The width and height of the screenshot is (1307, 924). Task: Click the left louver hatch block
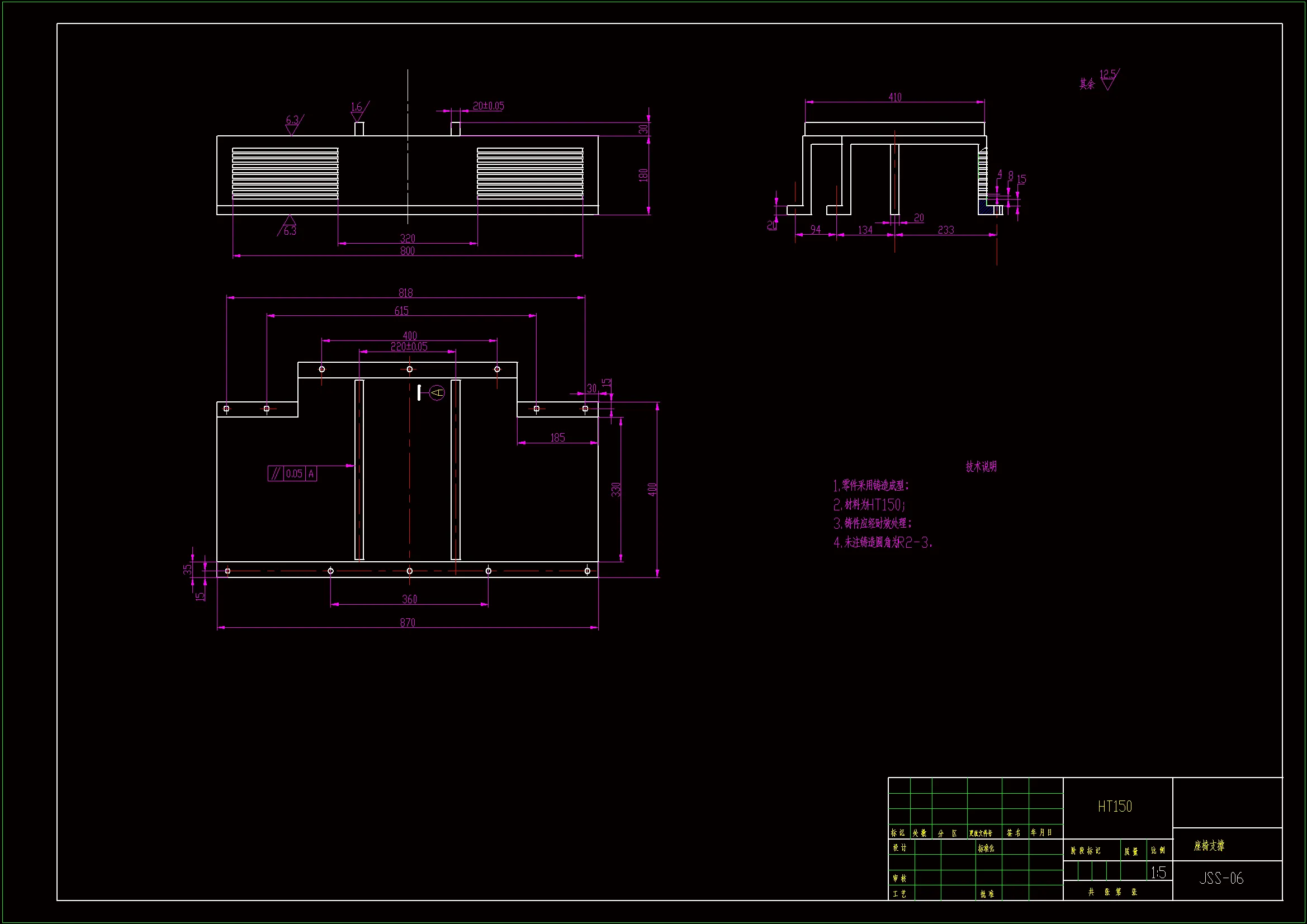point(285,173)
